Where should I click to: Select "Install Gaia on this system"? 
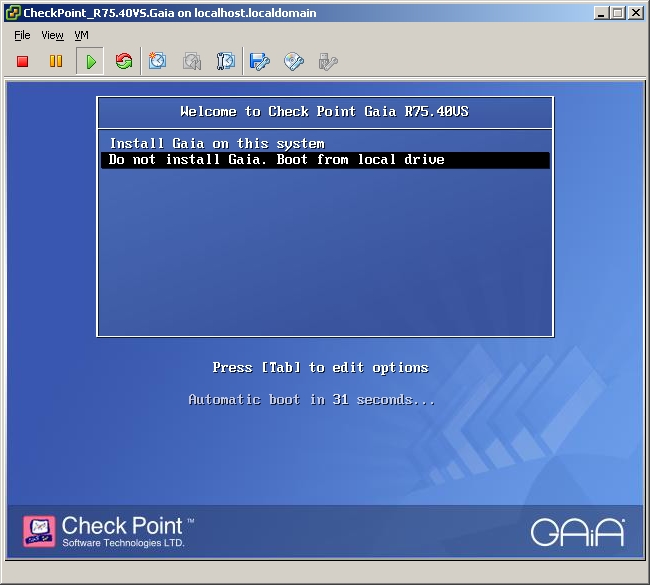325,144
